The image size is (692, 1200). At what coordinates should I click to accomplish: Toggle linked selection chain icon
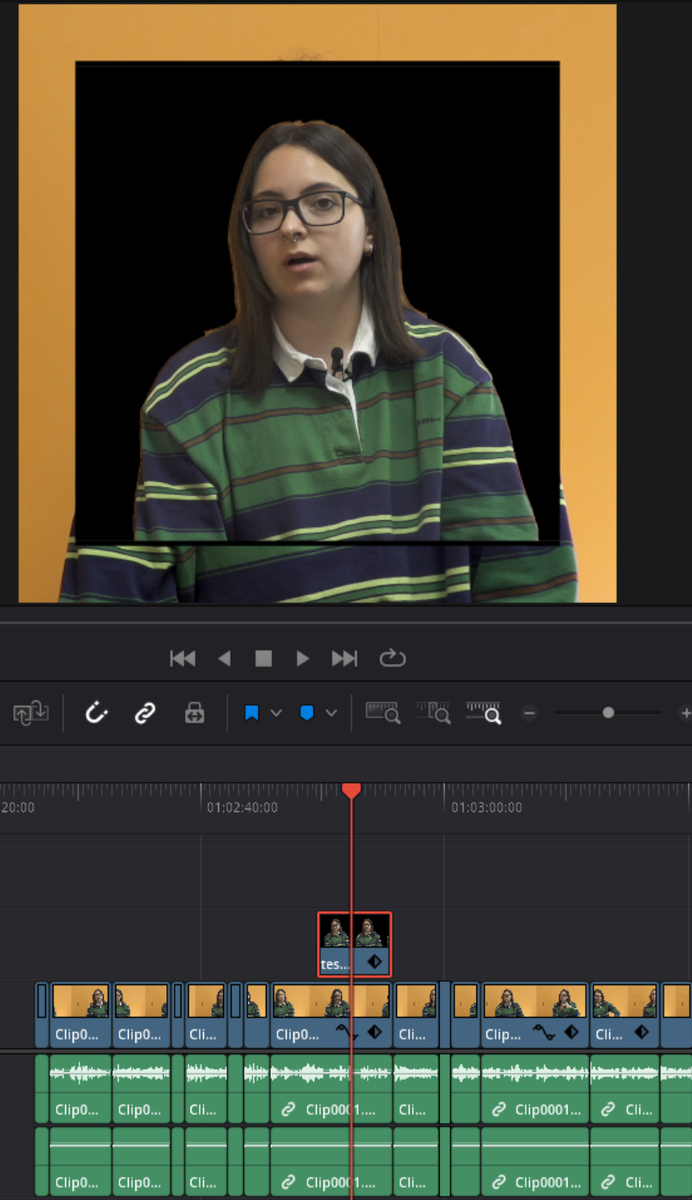click(145, 713)
